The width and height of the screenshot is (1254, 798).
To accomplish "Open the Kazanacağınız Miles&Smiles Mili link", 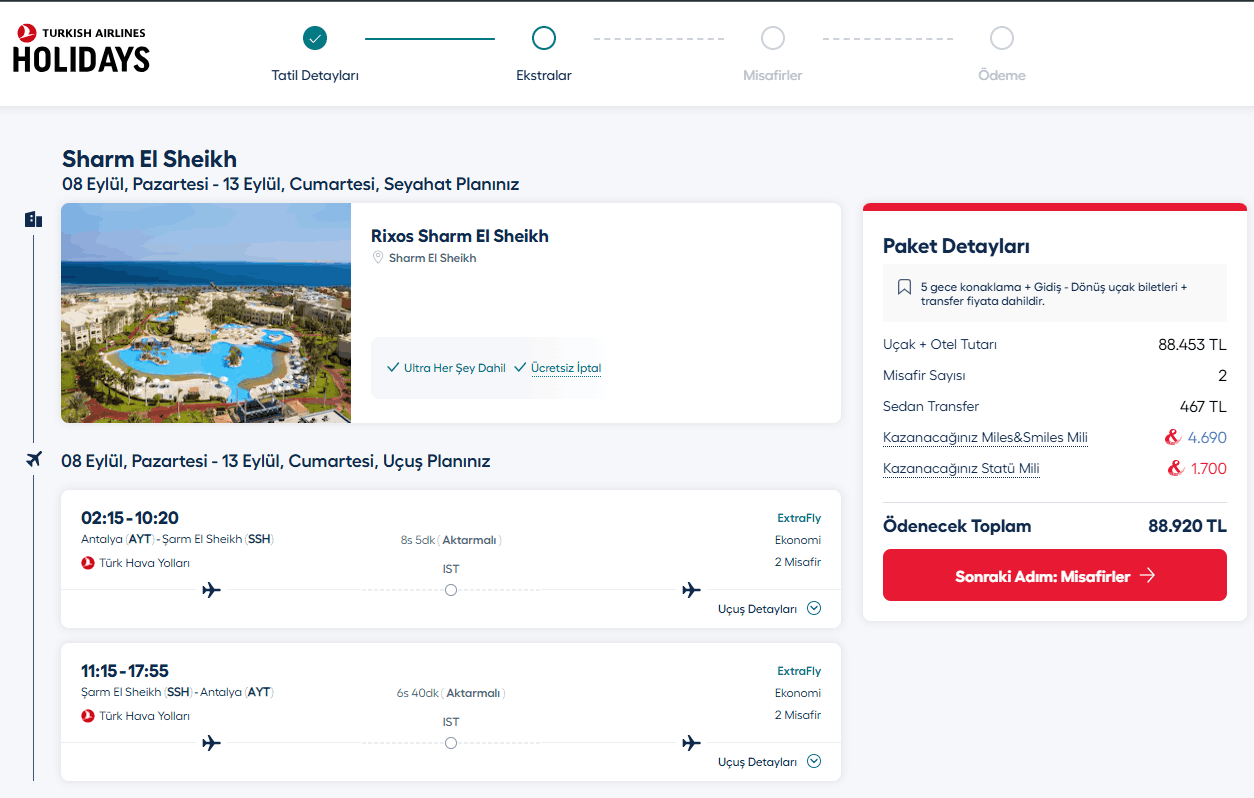I will 985,438.
